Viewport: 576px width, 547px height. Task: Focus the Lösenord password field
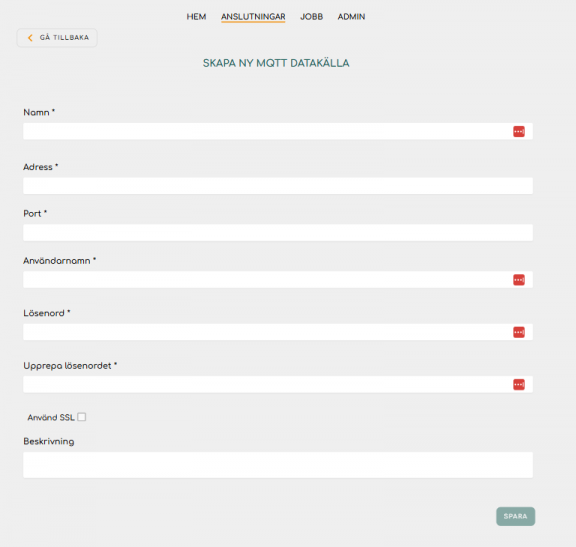pyautogui.click(x=278, y=332)
